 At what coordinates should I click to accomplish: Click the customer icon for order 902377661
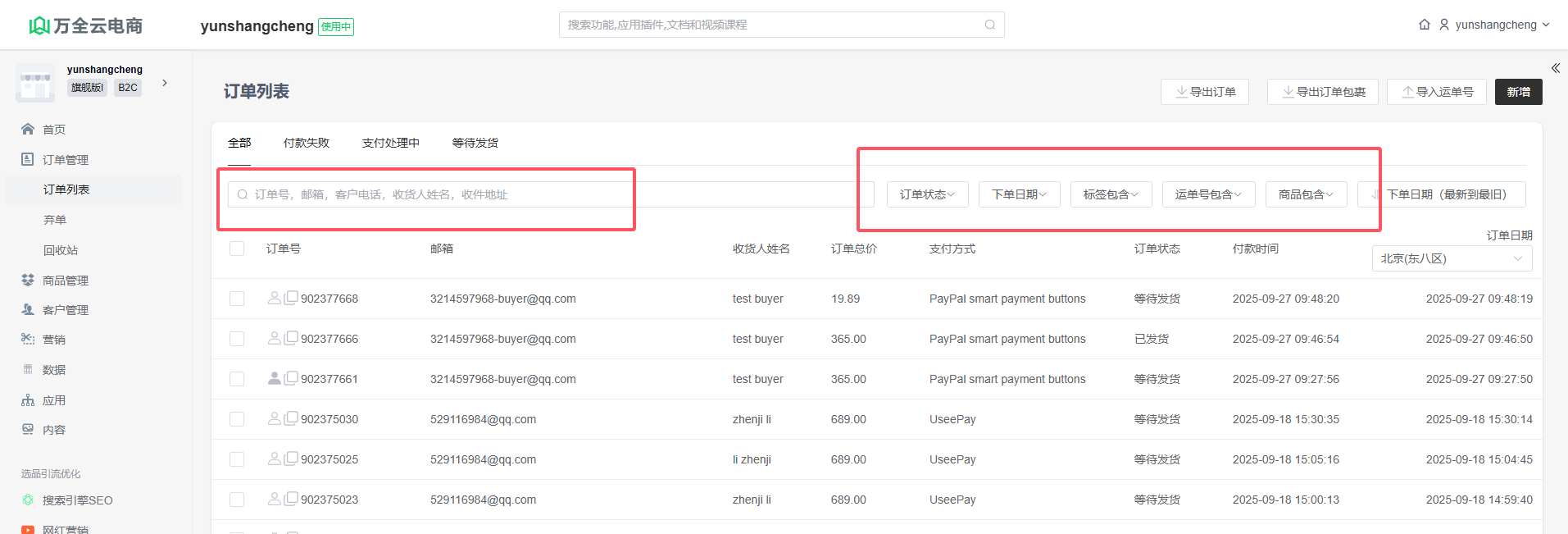(x=275, y=378)
